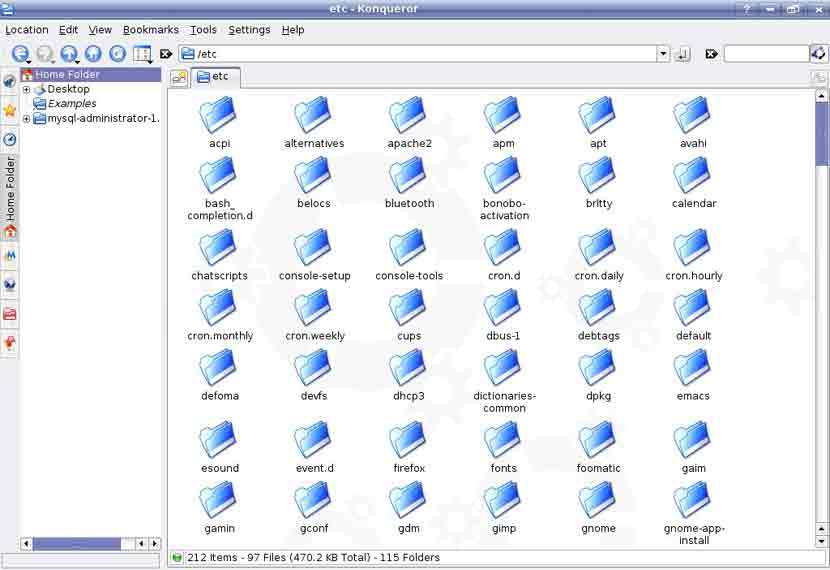Click the main pane scroll down arrow
Image resolution: width=830 pixels, height=570 pixels.
[821, 542]
